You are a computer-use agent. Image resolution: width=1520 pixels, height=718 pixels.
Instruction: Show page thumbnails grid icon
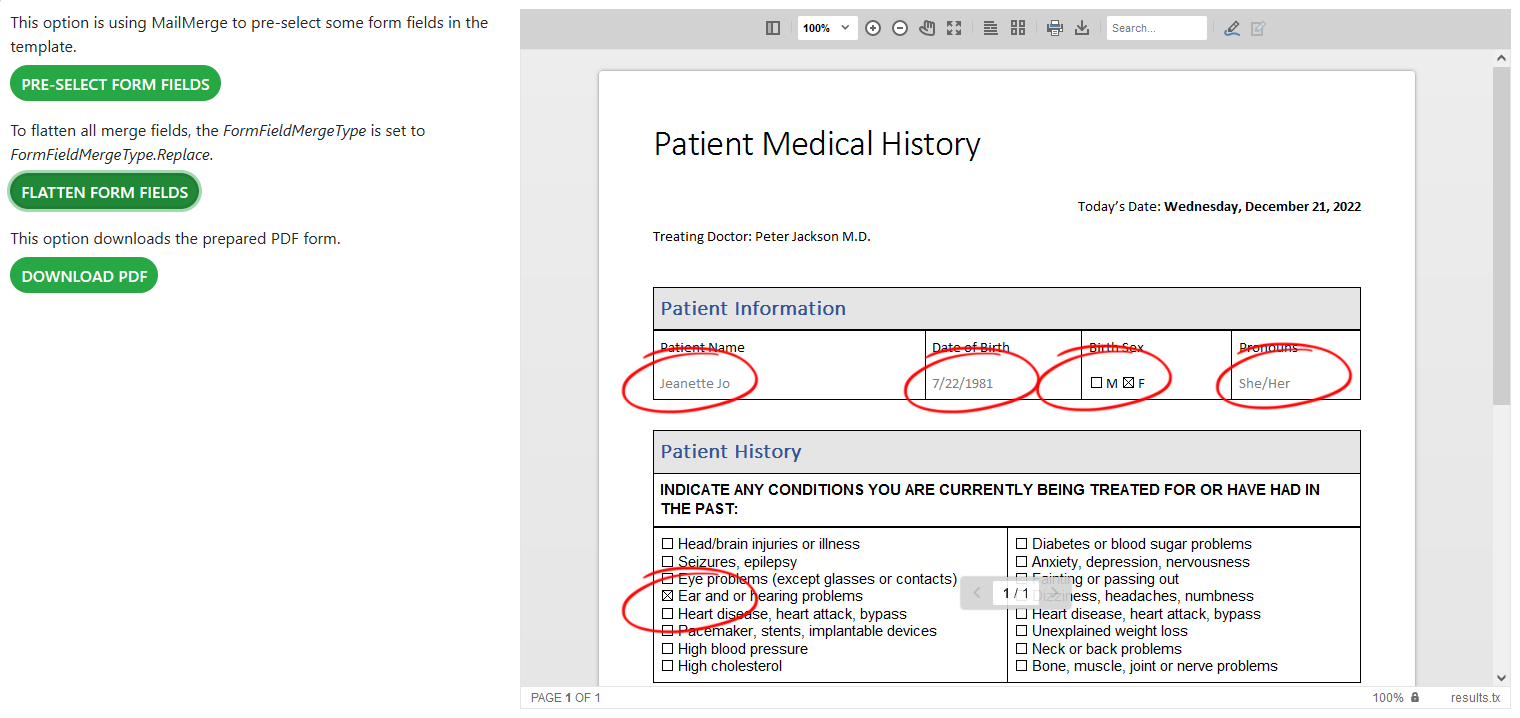click(1018, 28)
